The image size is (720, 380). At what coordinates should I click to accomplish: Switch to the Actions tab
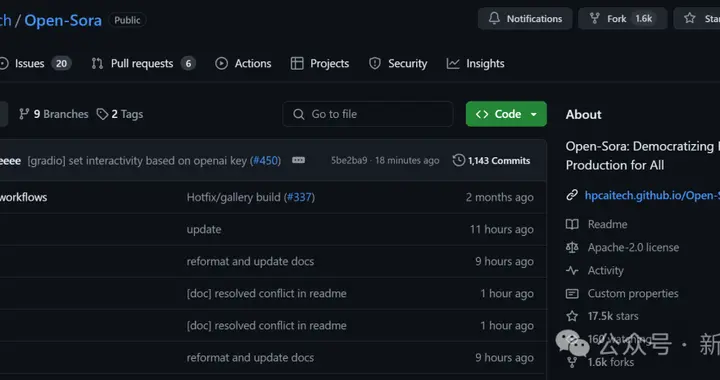[243, 63]
